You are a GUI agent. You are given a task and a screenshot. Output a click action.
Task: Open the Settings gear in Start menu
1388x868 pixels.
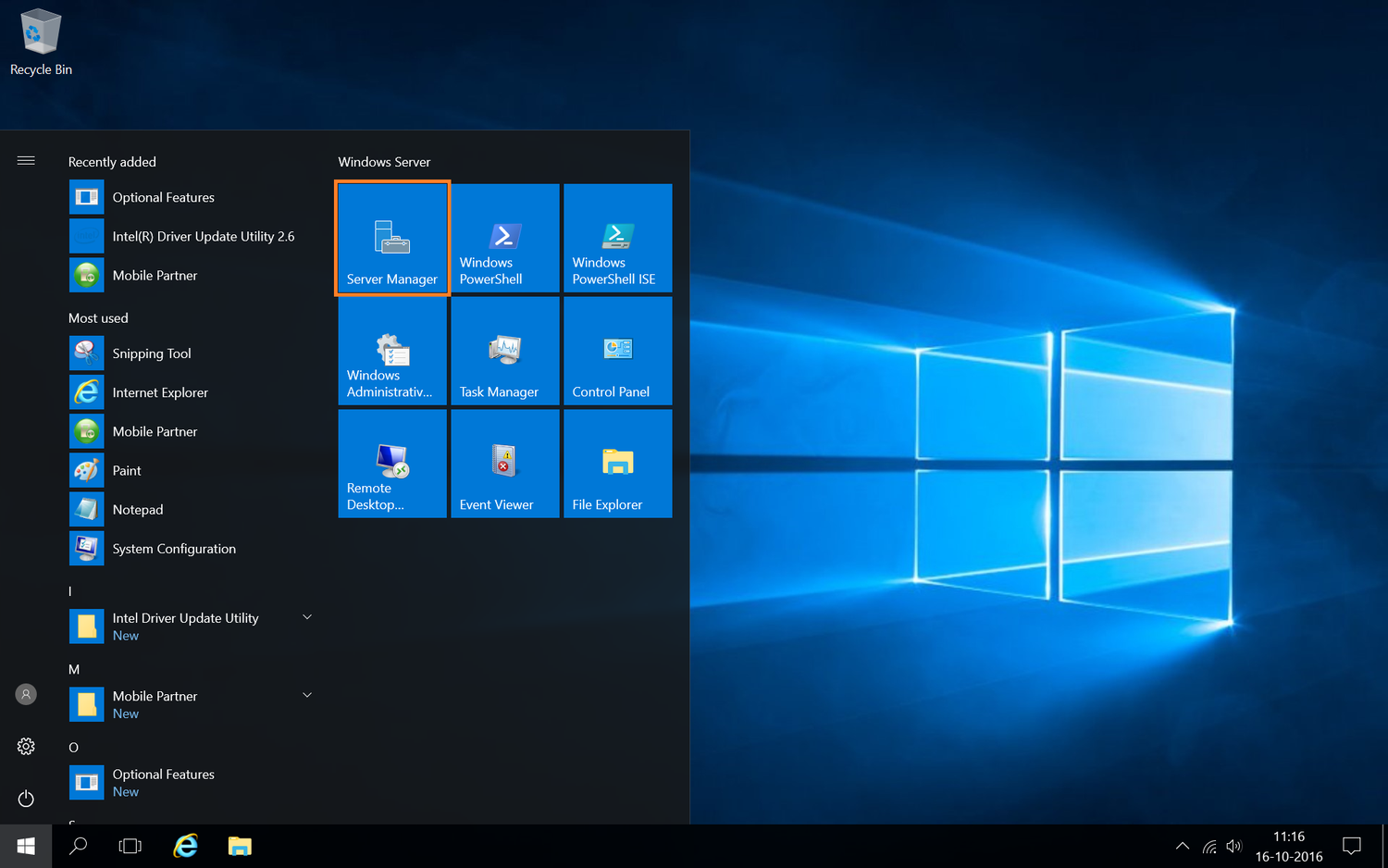click(x=25, y=746)
